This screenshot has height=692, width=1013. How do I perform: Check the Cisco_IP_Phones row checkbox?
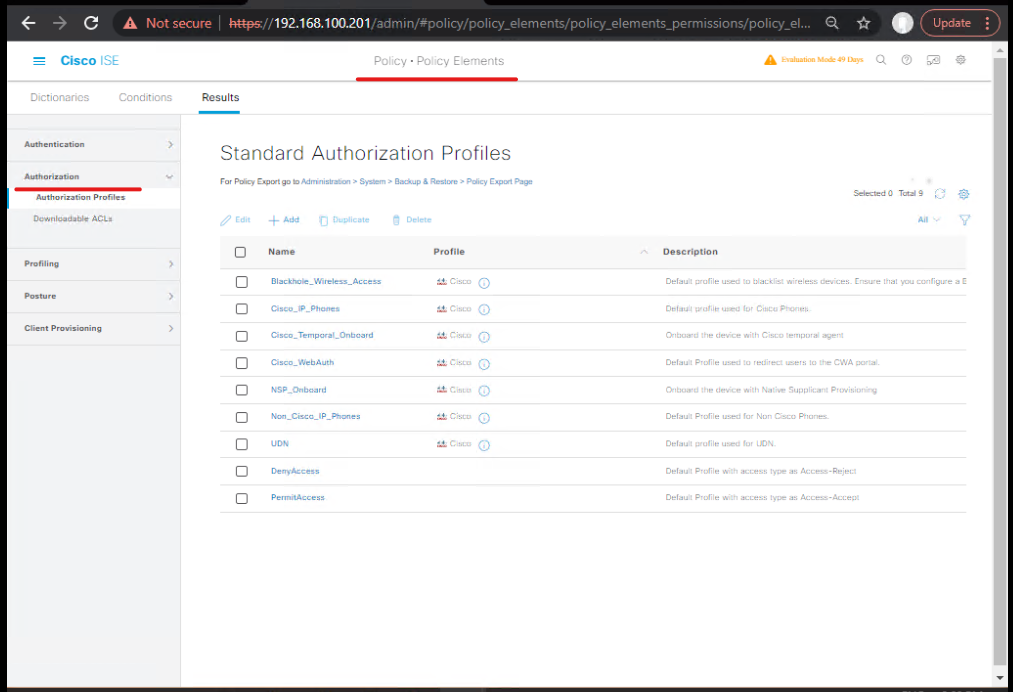[x=242, y=309]
